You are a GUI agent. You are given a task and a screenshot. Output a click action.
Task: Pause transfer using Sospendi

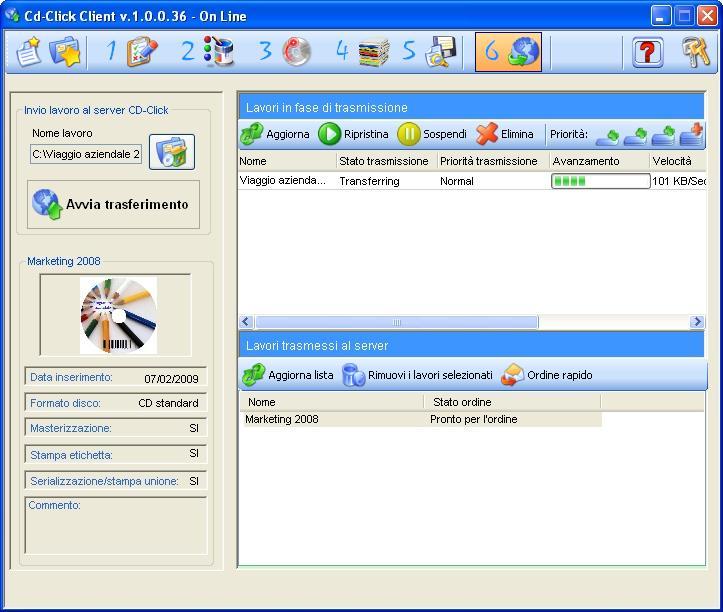(x=433, y=134)
